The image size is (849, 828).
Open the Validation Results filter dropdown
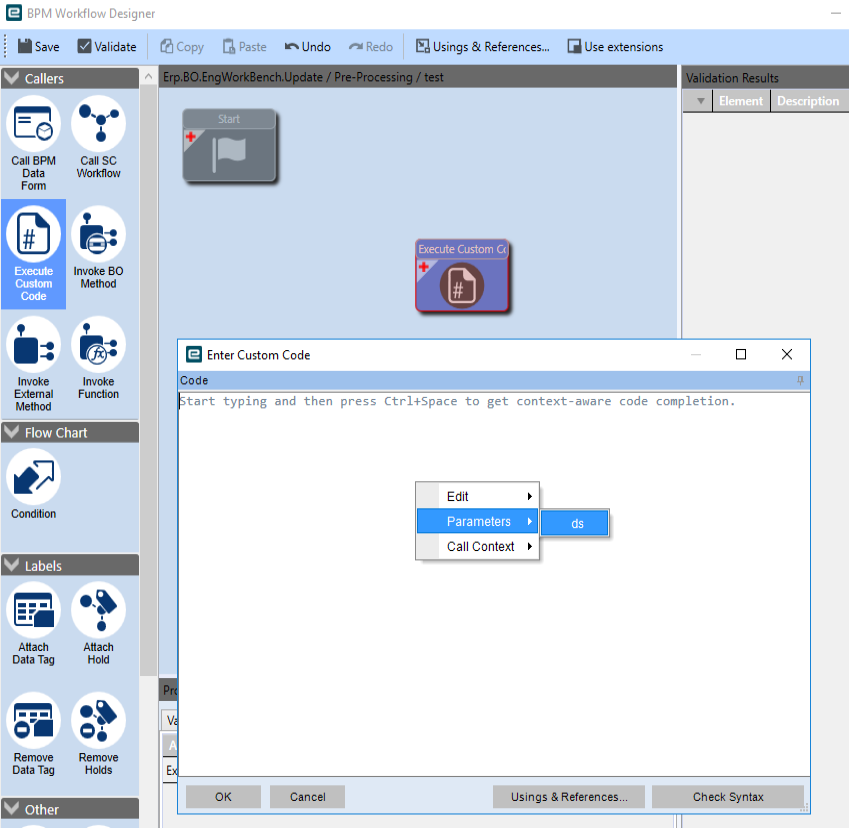700,101
